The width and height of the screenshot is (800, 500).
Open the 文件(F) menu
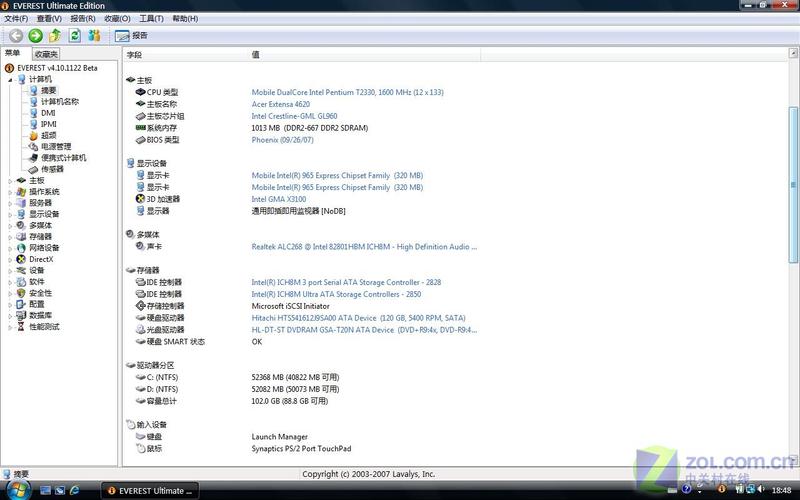coord(16,18)
